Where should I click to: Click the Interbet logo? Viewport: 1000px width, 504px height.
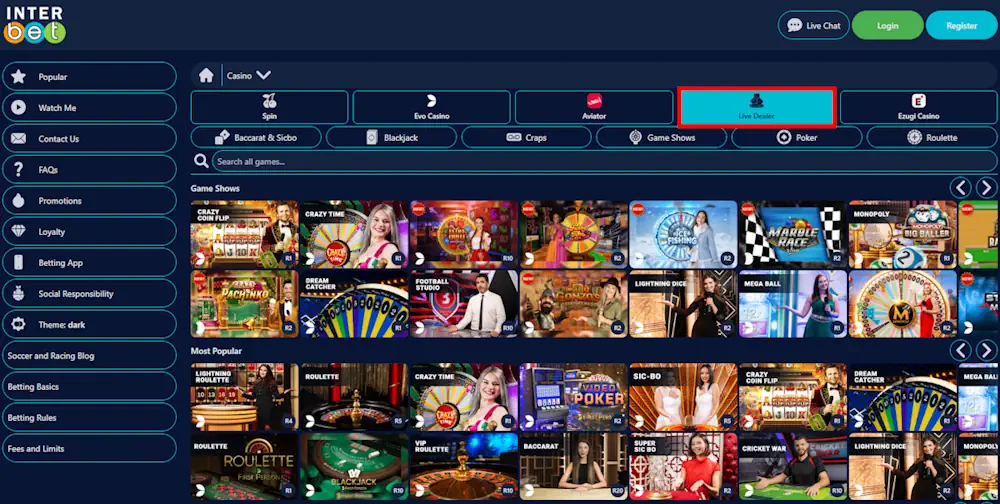(x=35, y=25)
